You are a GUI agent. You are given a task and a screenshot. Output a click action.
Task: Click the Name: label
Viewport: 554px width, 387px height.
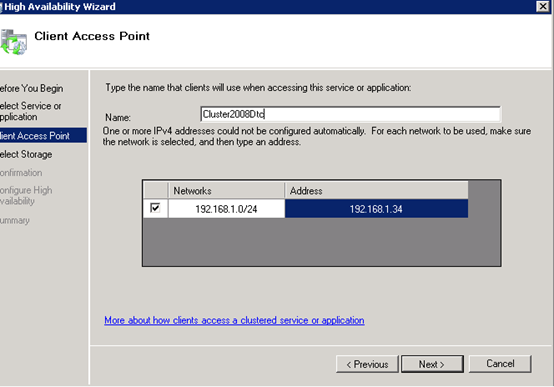click(x=118, y=117)
